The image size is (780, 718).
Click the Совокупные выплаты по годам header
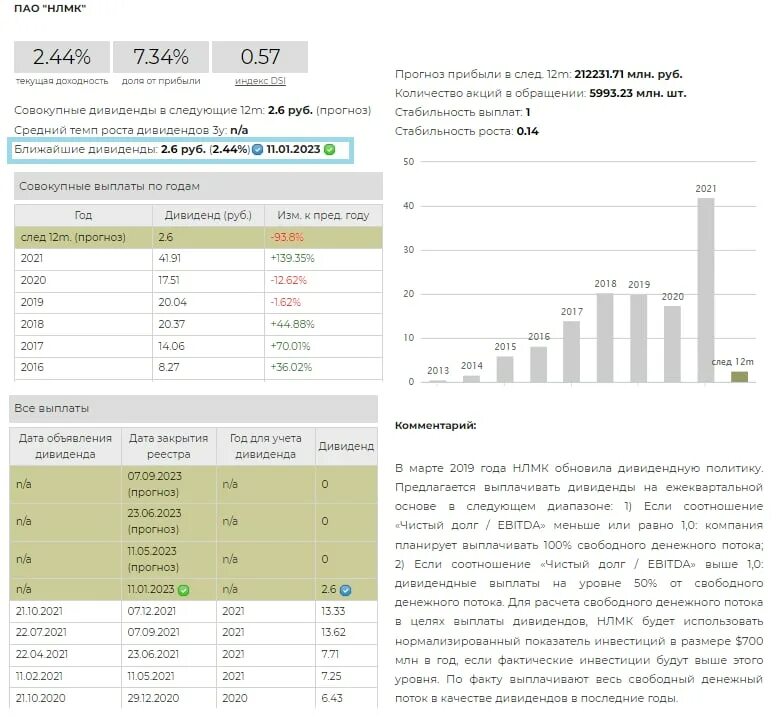(x=198, y=186)
